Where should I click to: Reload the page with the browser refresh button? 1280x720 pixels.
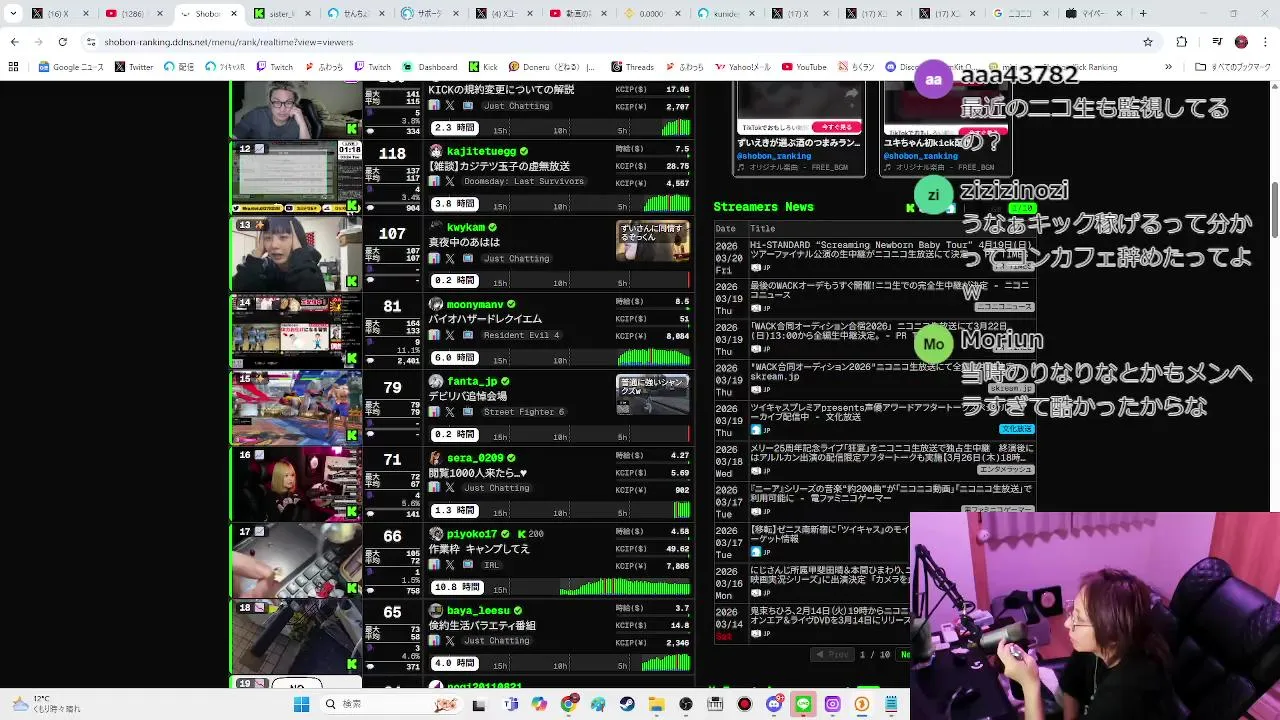click(x=62, y=42)
